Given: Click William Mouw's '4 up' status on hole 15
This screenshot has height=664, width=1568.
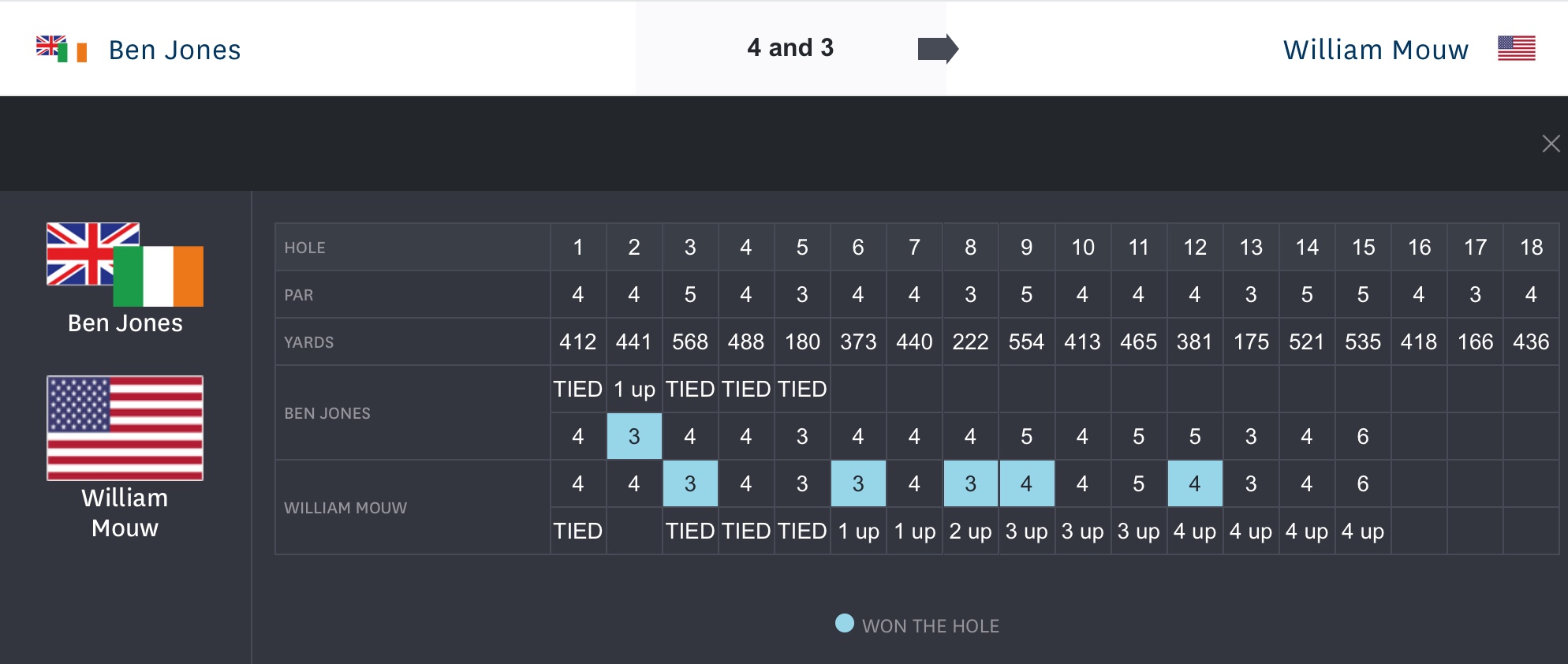Looking at the screenshot, I should 1362,532.
